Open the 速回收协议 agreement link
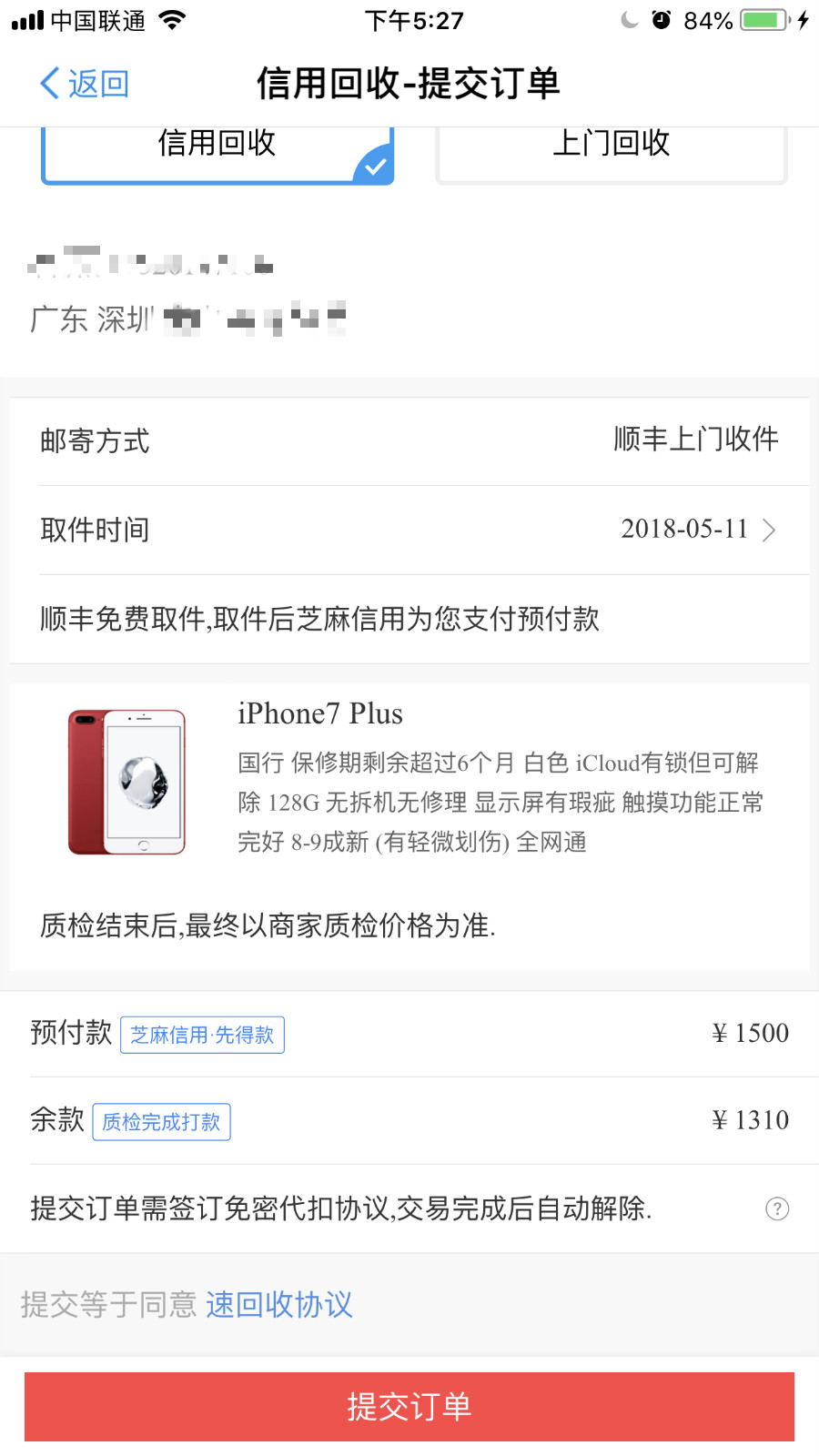The width and height of the screenshot is (819, 1456). pos(279,1304)
